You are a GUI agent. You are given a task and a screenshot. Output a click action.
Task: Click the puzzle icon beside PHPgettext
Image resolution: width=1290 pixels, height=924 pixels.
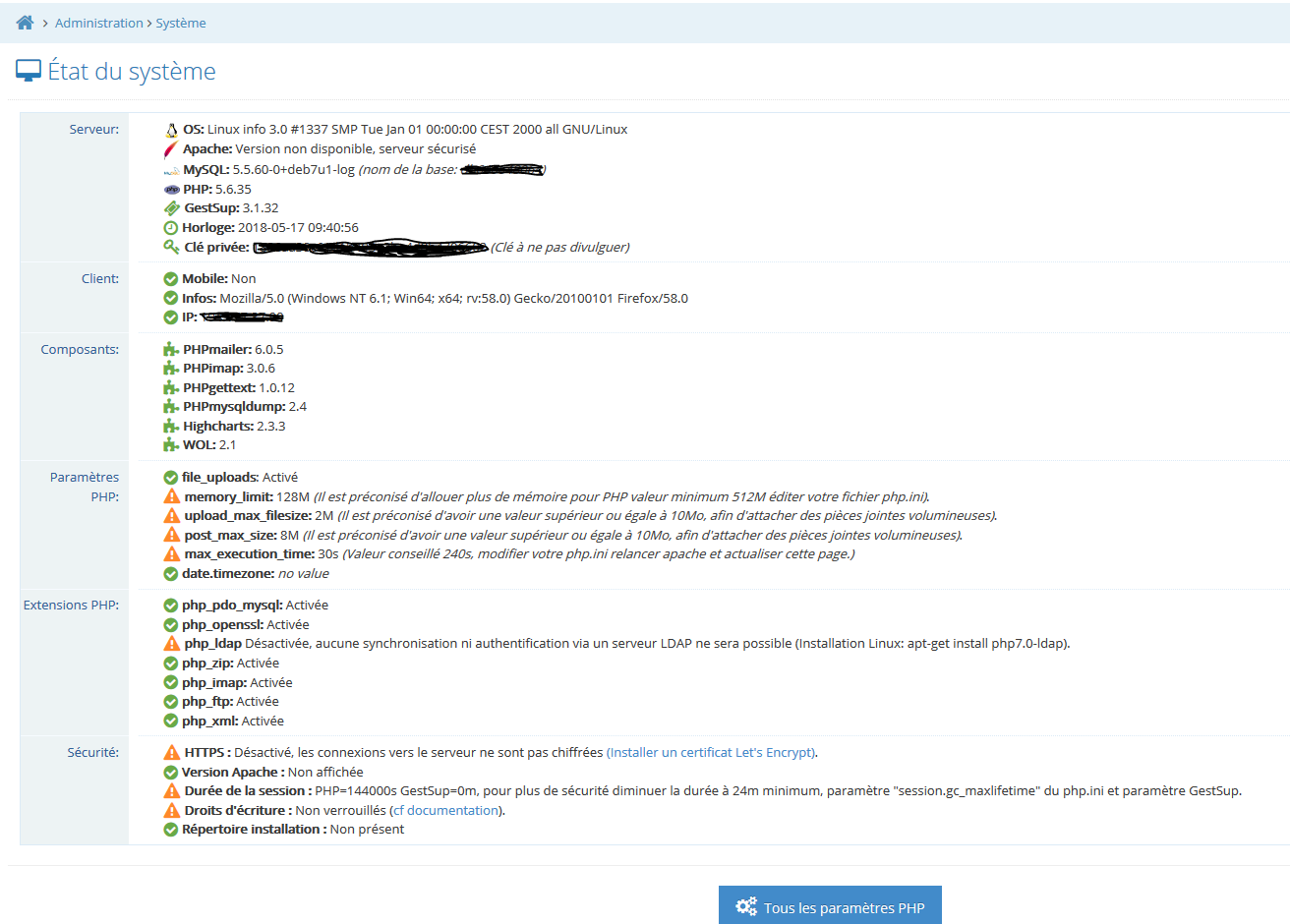pos(171,387)
